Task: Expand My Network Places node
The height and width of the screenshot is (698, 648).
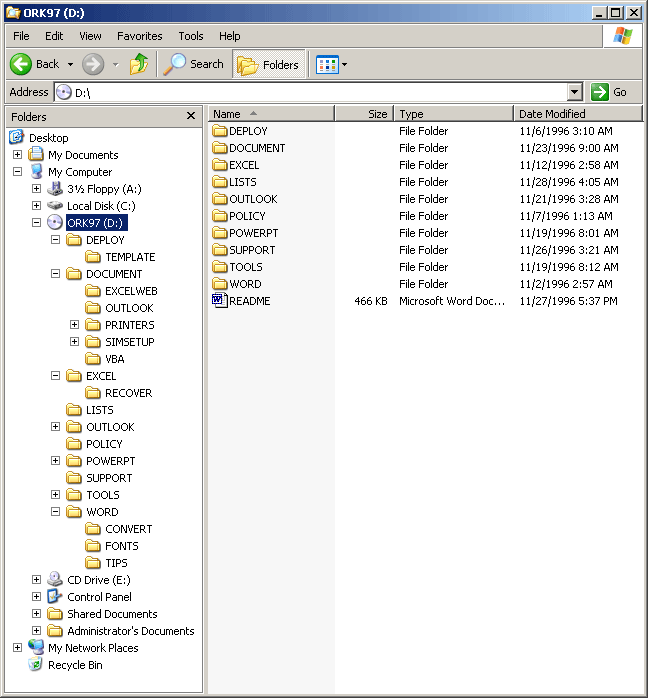Action: tap(17, 647)
